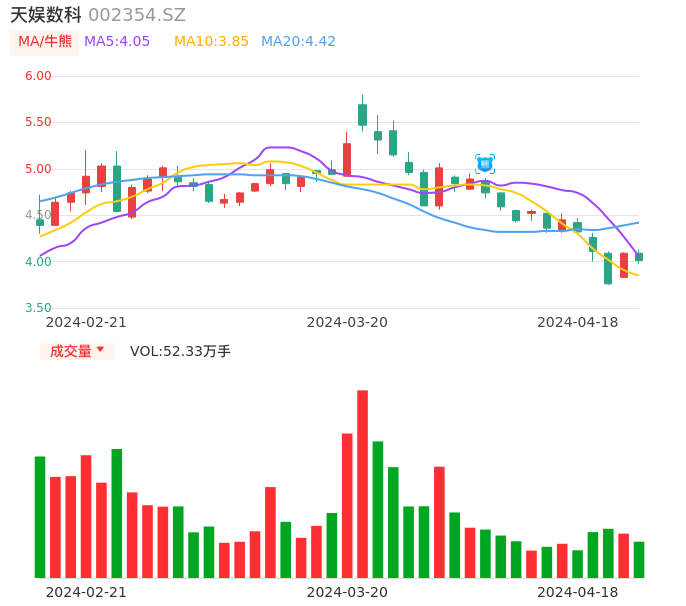Select the MA/牛熊 indicator tab
686x606 pixels.
tap(45, 42)
